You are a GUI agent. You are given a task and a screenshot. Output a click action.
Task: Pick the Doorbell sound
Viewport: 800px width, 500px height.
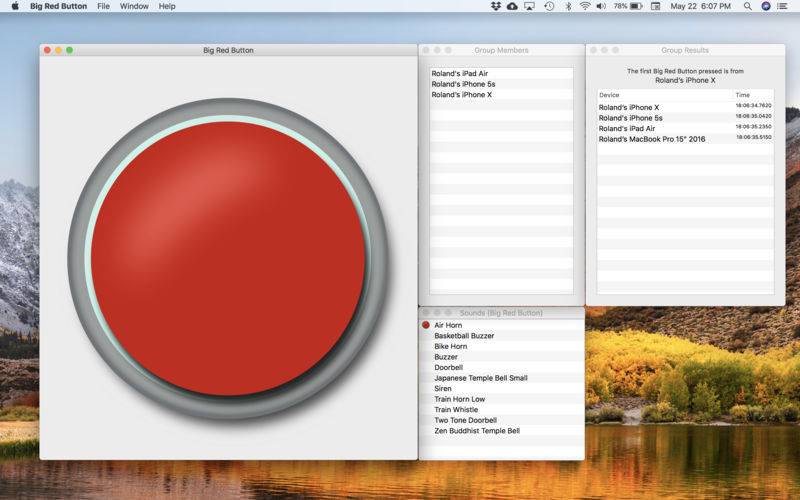click(502, 367)
